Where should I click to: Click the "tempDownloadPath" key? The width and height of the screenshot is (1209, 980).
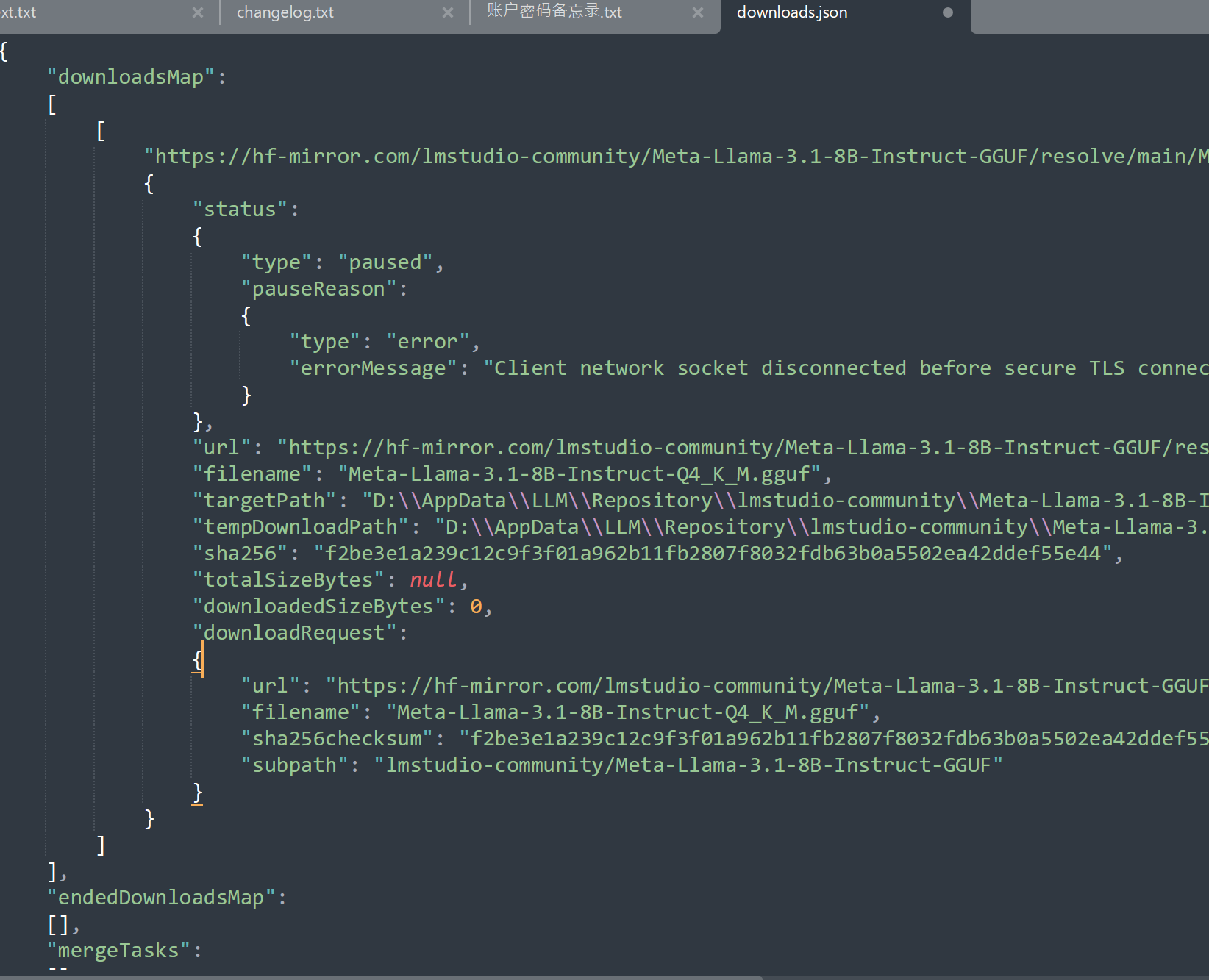click(301, 527)
